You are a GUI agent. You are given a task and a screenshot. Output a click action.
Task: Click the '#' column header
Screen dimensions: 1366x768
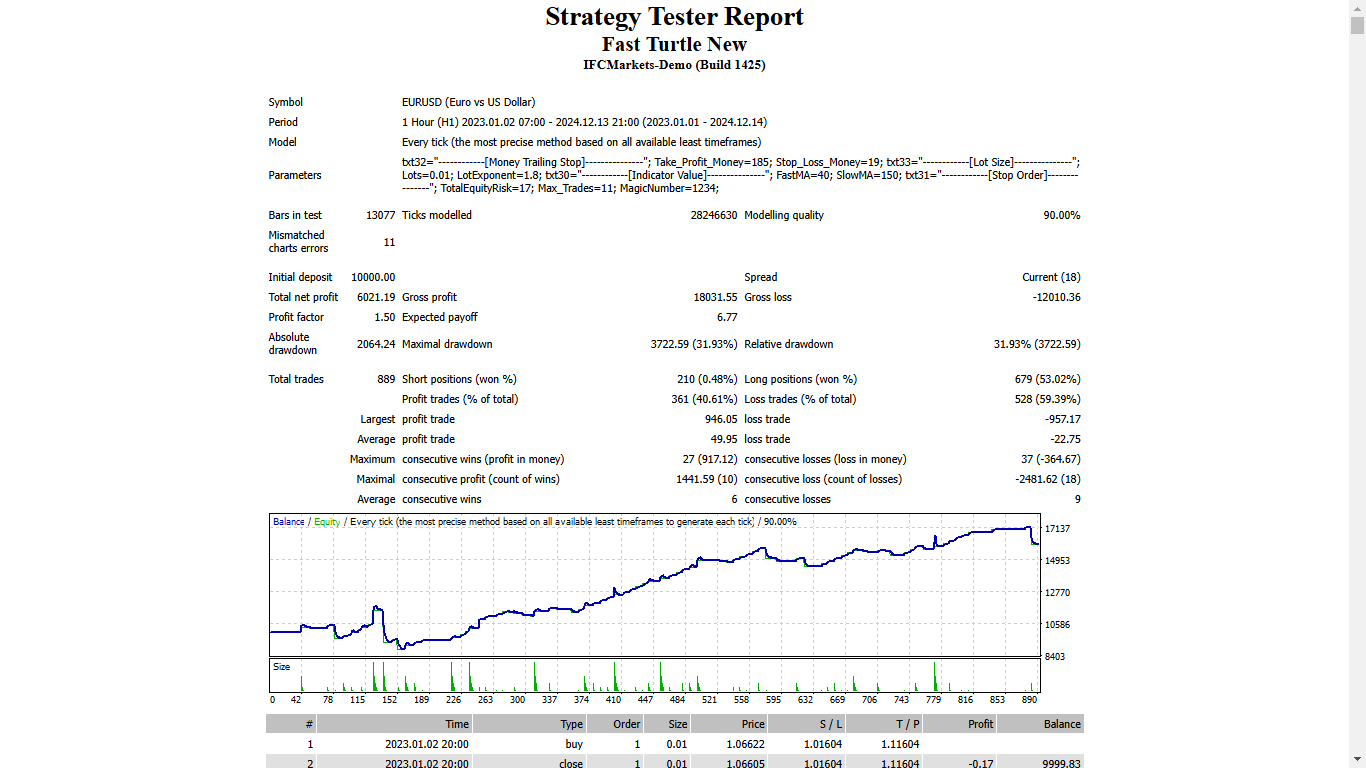(x=291, y=724)
